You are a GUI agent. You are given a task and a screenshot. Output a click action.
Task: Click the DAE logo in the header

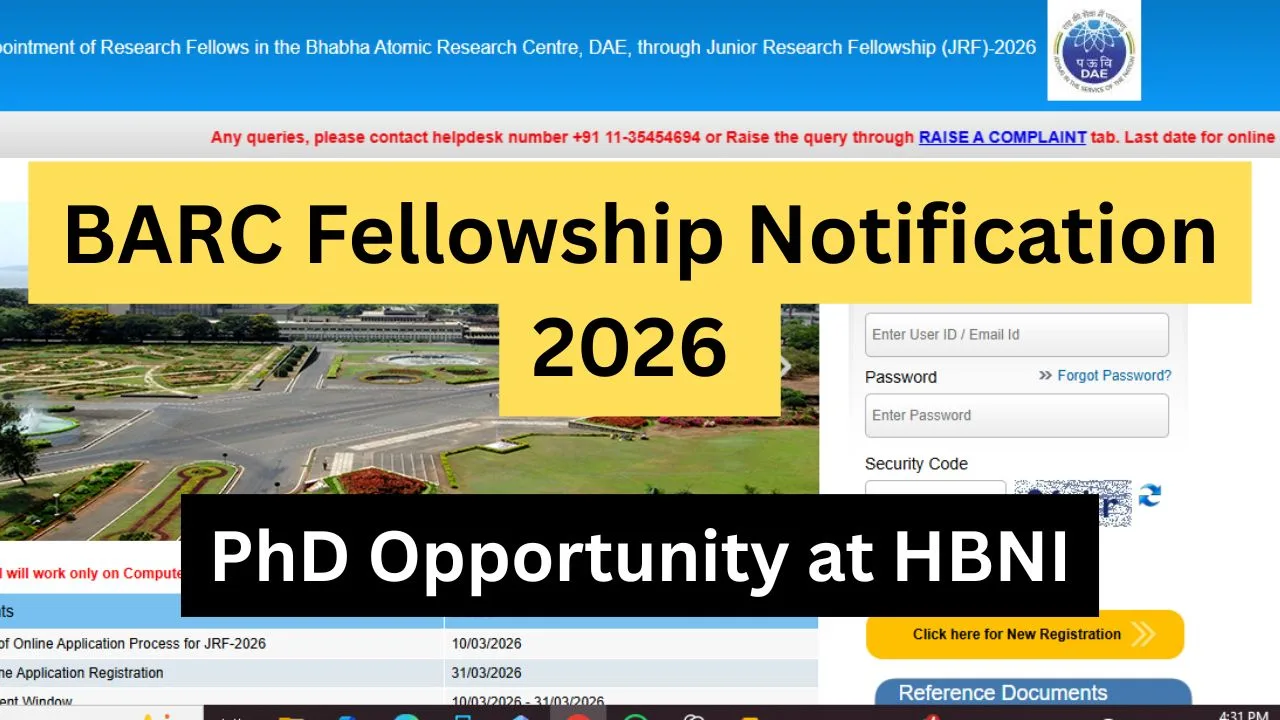(1093, 49)
